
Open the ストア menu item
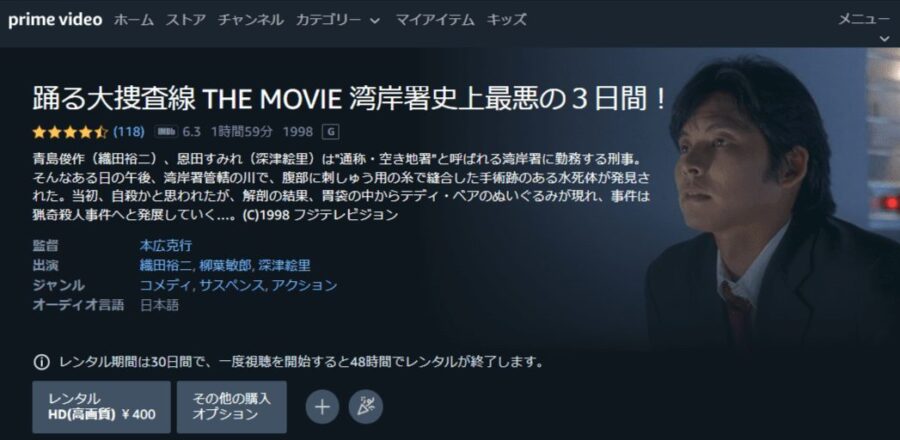coord(186,20)
